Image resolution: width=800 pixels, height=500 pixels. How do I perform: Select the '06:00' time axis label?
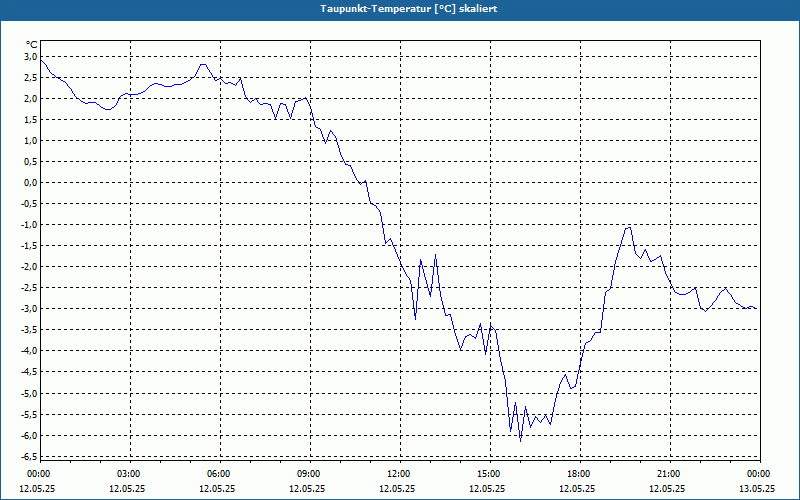coord(218,474)
